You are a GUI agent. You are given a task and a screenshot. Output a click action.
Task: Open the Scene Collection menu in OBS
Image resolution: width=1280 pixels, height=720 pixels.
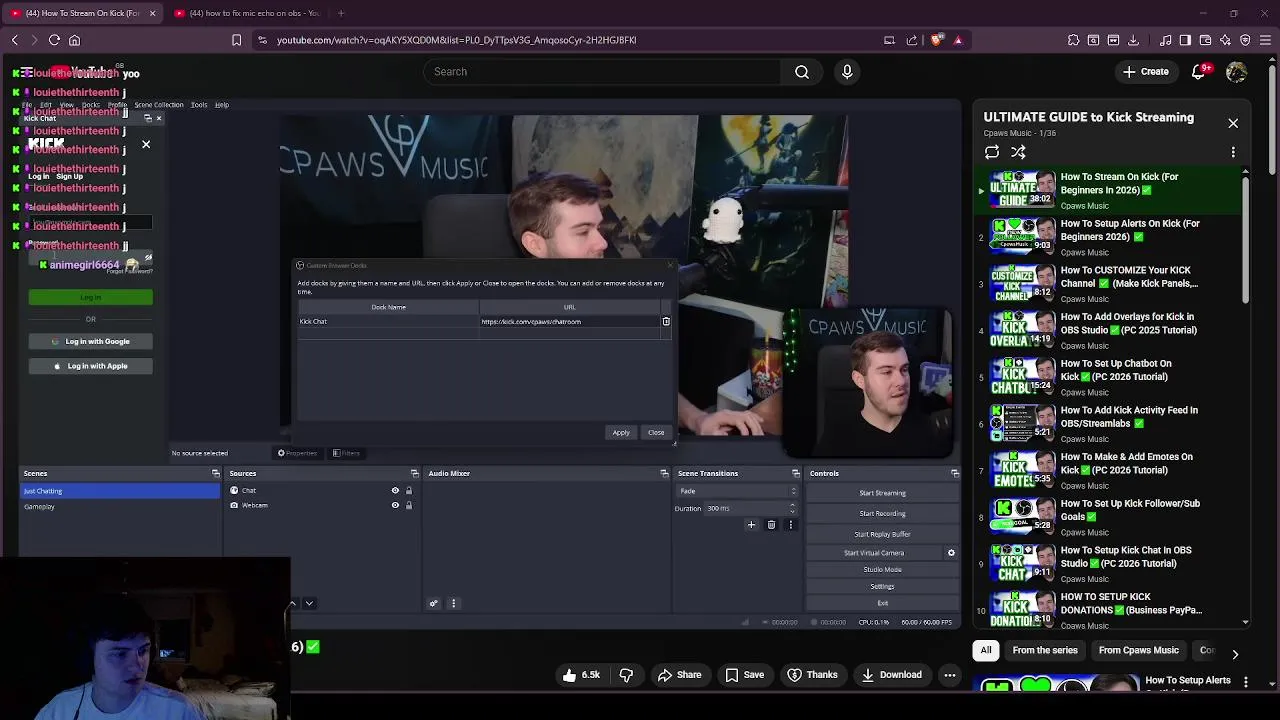(x=159, y=105)
